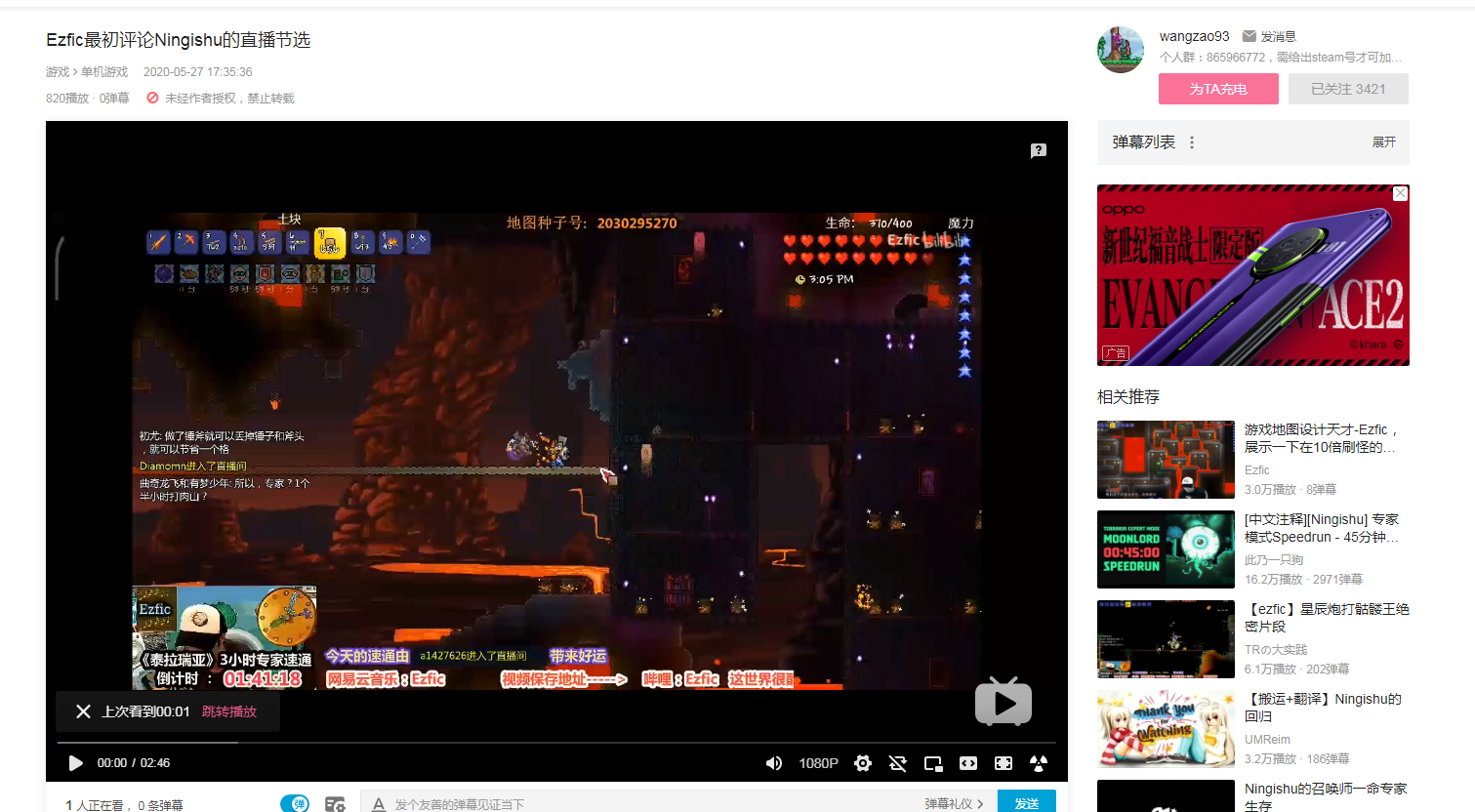The width and height of the screenshot is (1475, 812).
Task: Open uploader TR の大实践
Action: point(1276,650)
